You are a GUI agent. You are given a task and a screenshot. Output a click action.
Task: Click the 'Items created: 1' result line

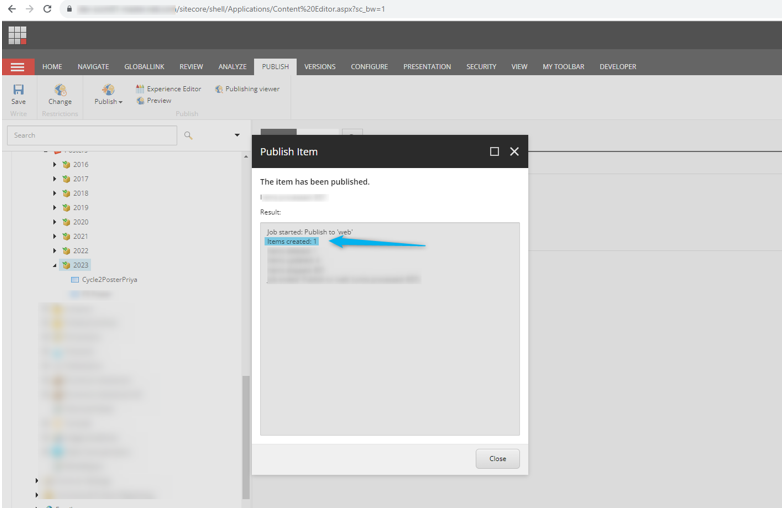(292, 242)
